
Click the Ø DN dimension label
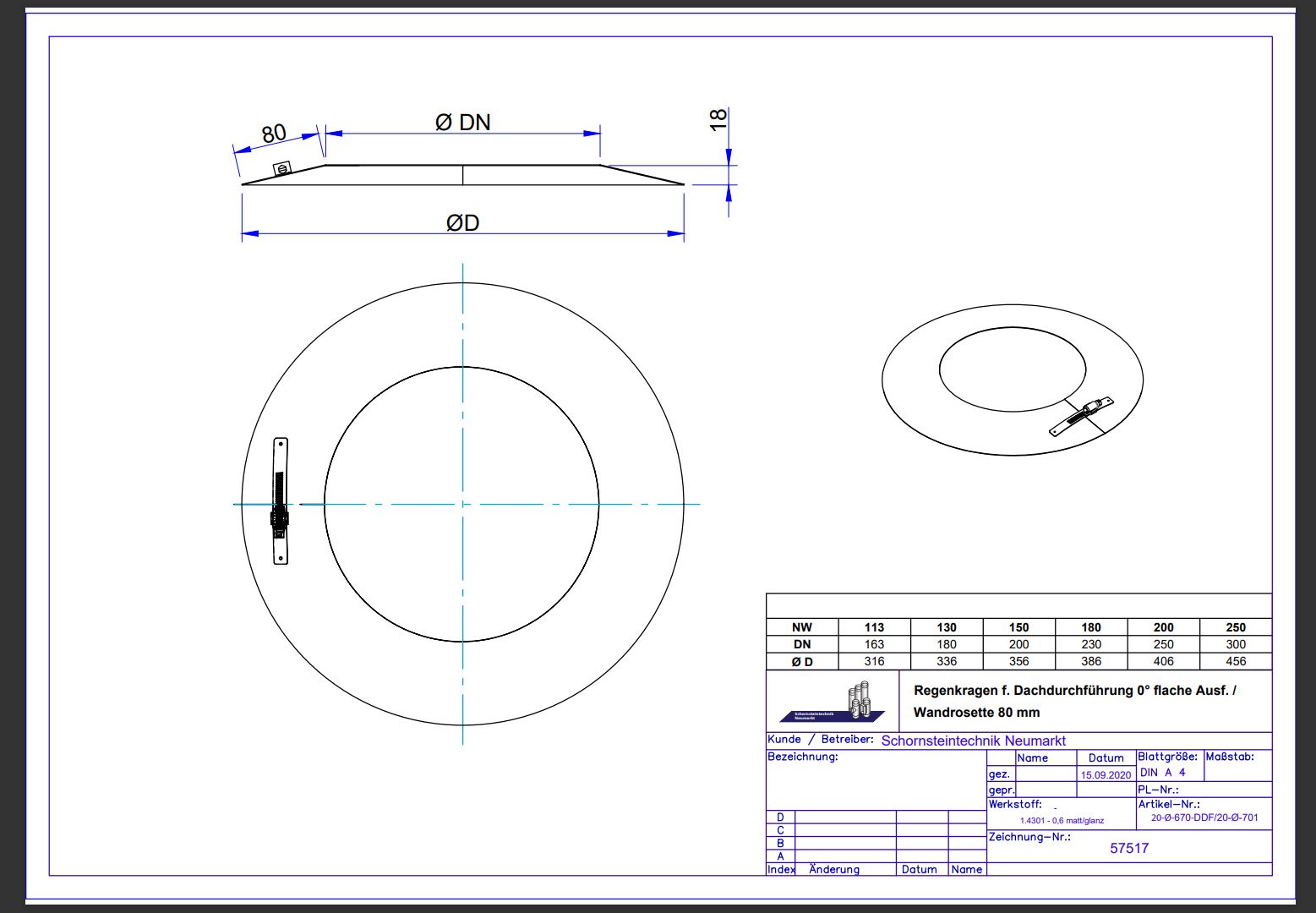pos(462,123)
